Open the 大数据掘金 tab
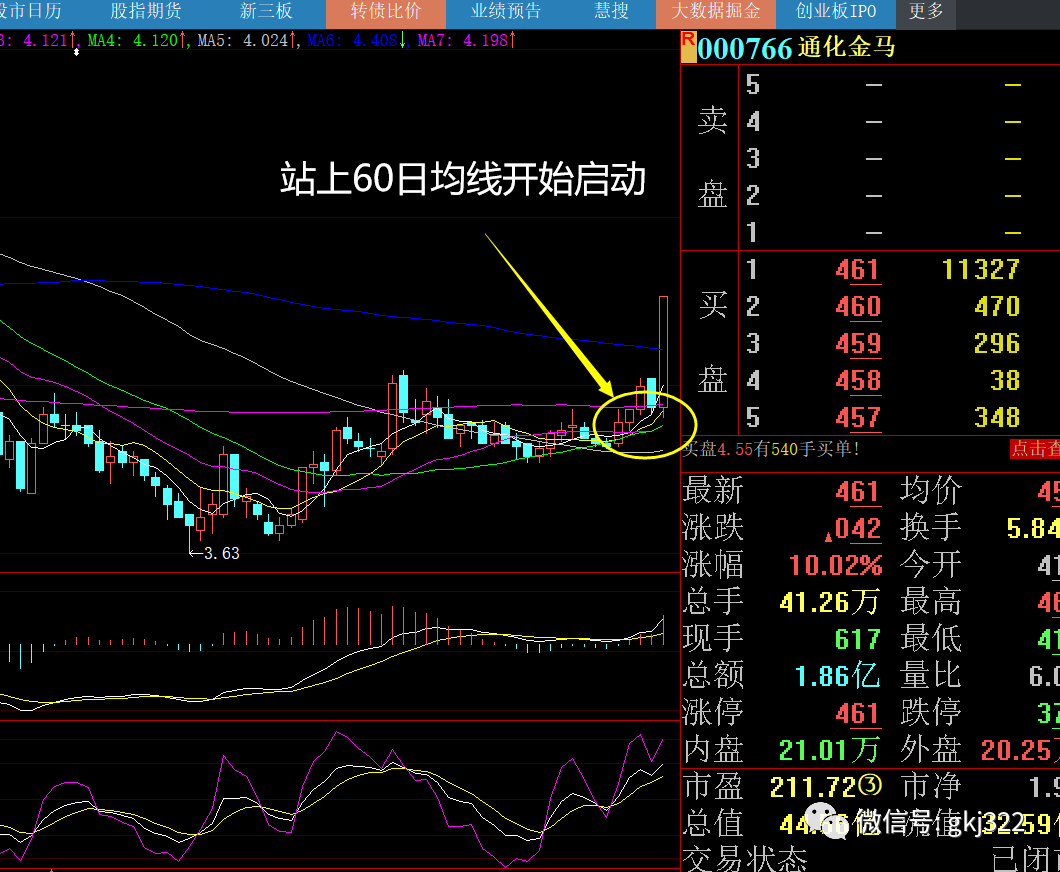This screenshot has width=1060, height=872. click(x=716, y=12)
